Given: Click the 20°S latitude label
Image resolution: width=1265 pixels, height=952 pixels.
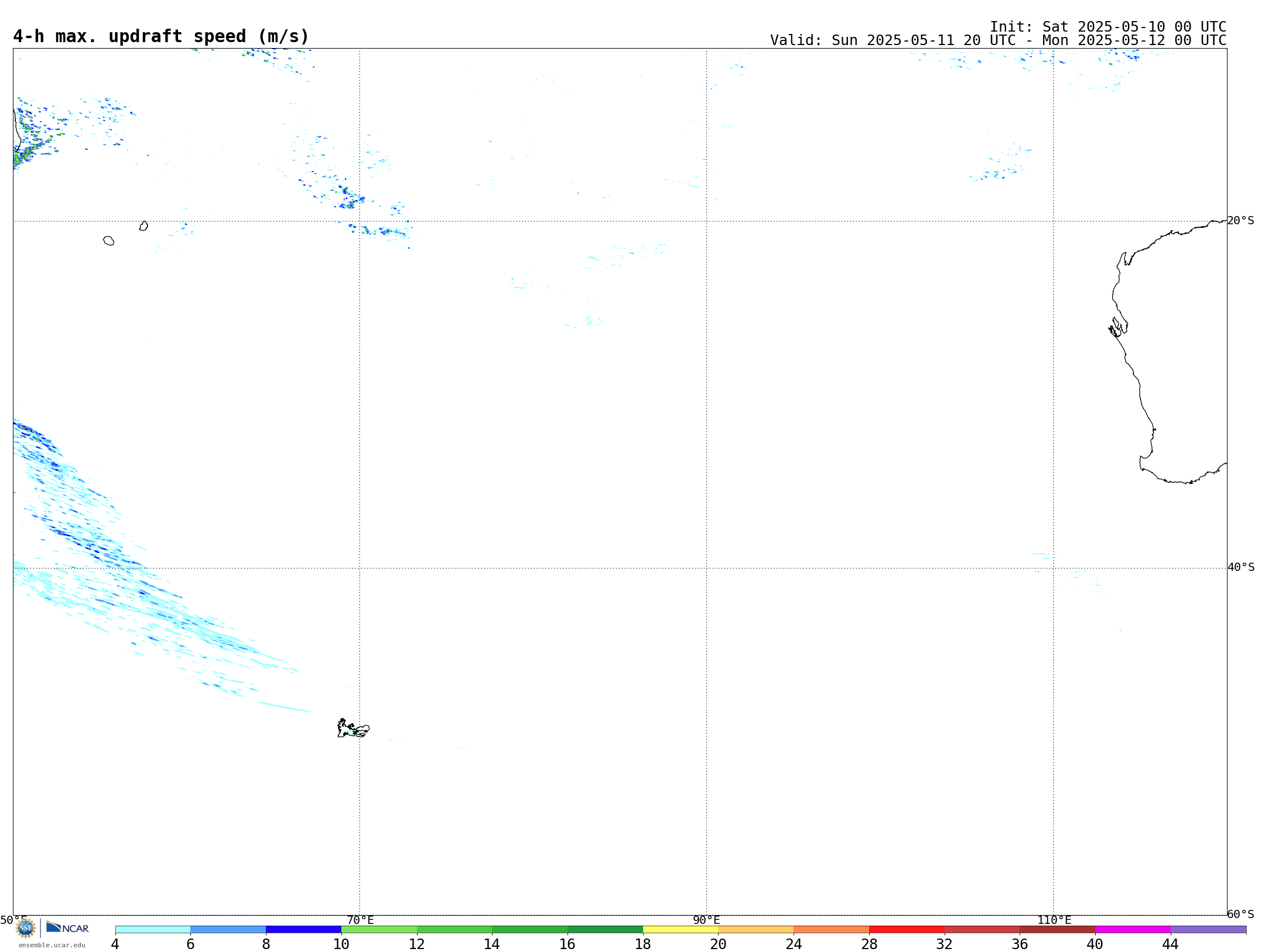Looking at the screenshot, I should click(x=1240, y=221).
